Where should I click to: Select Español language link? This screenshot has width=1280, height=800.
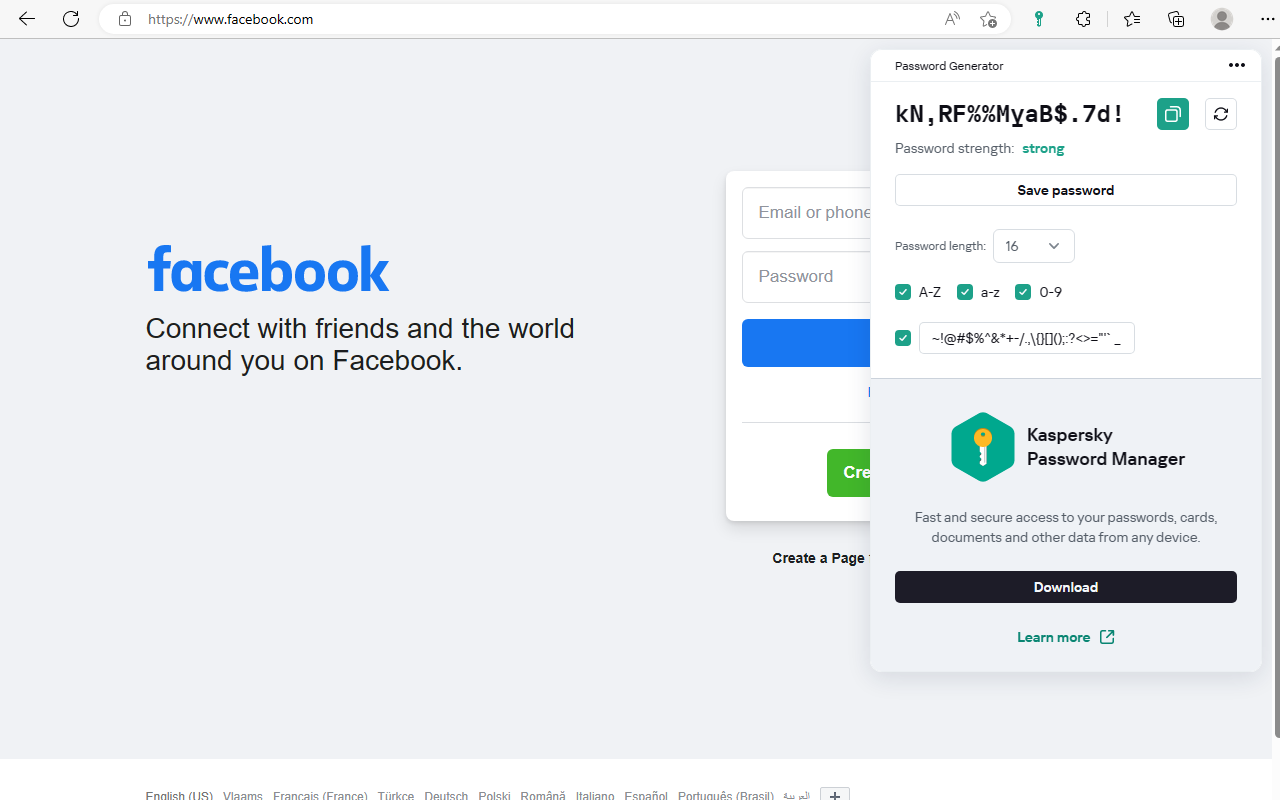646,796
